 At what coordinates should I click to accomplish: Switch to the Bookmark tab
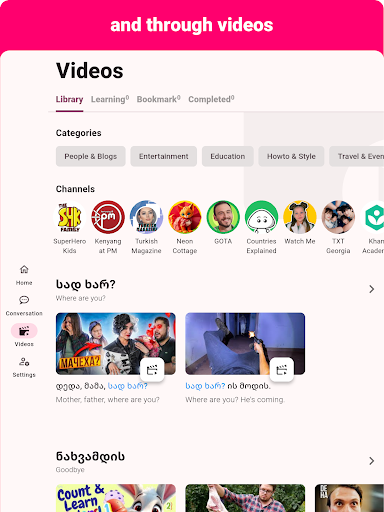pos(159,99)
